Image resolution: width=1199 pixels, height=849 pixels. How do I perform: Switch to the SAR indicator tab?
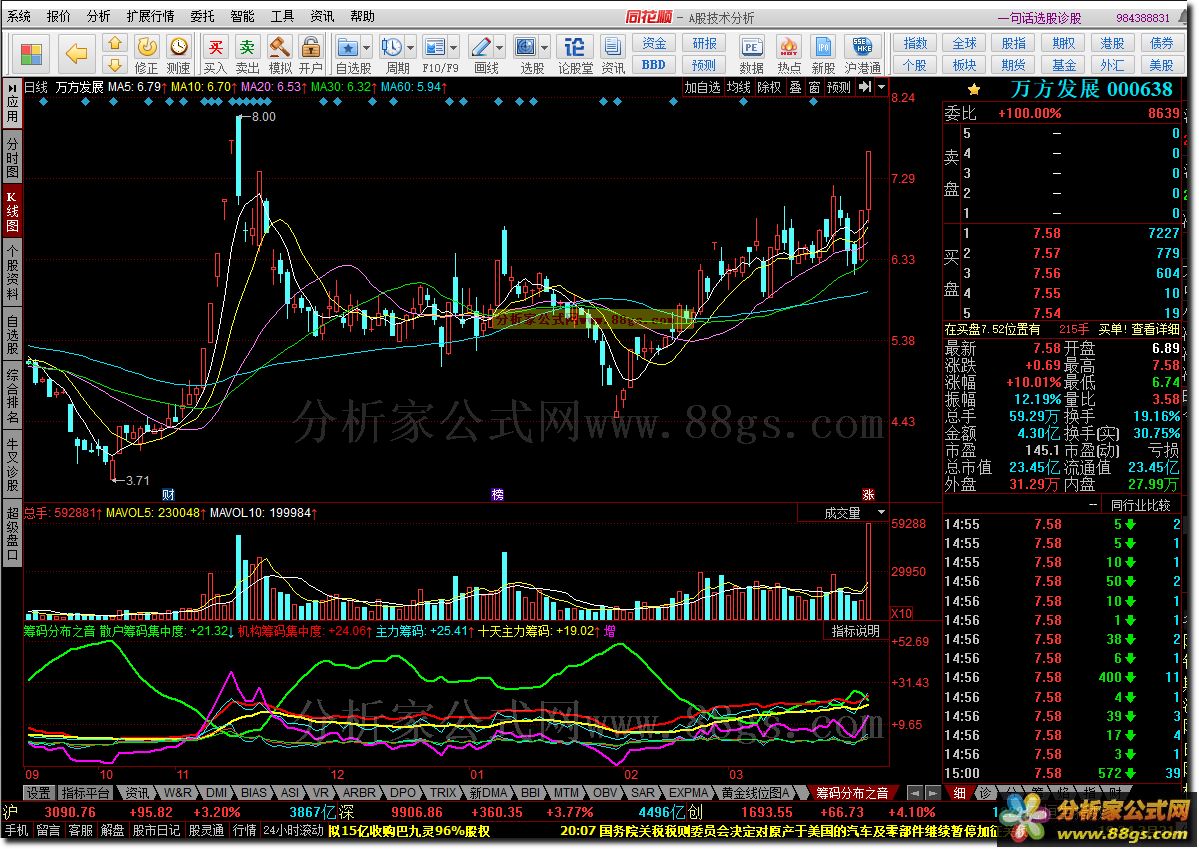[x=643, y=793]
